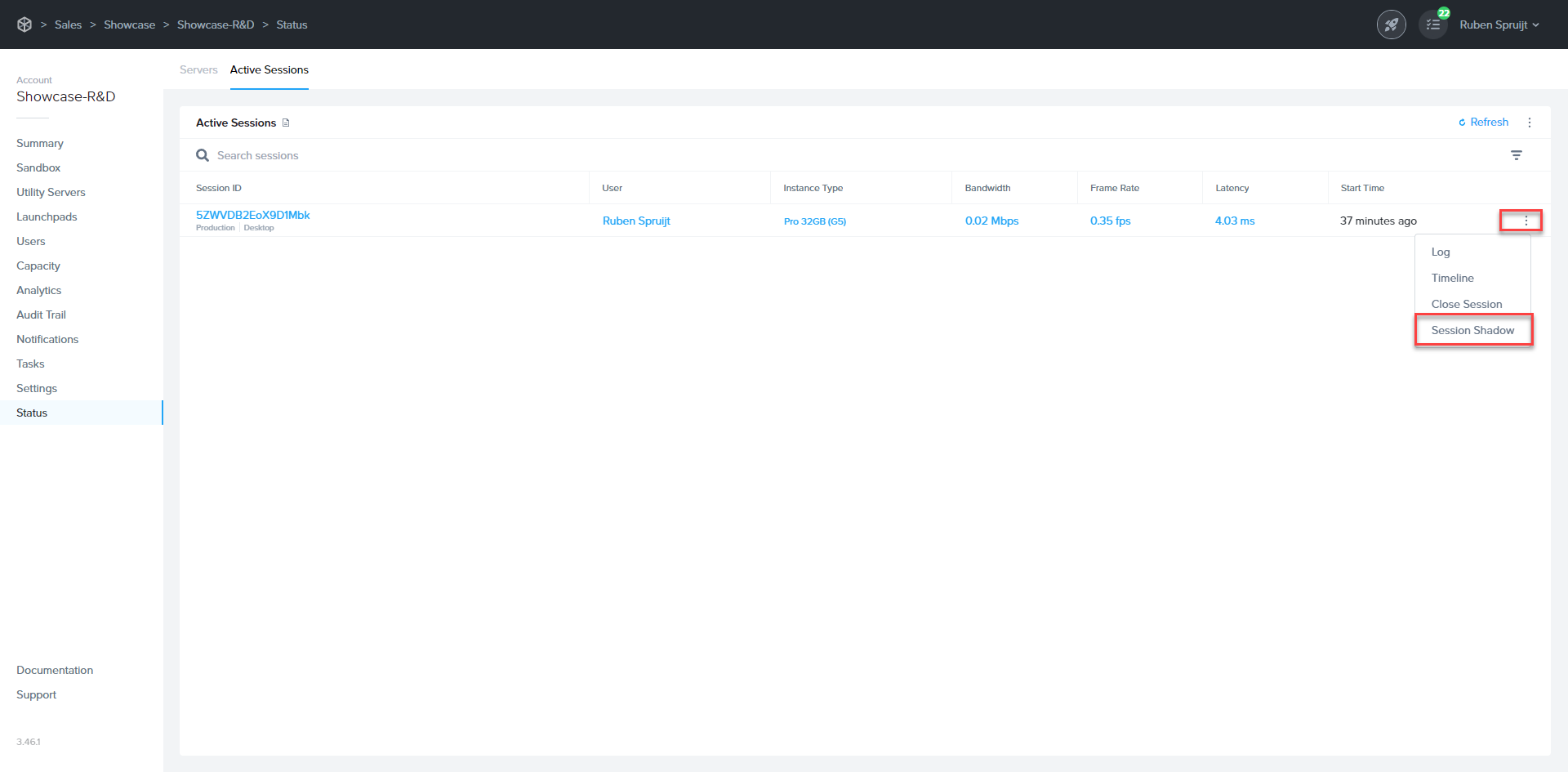Click the magnifier search icon
Image resolution: width=1568 pixels, height=772 pixels.
[x=203, y=155]
